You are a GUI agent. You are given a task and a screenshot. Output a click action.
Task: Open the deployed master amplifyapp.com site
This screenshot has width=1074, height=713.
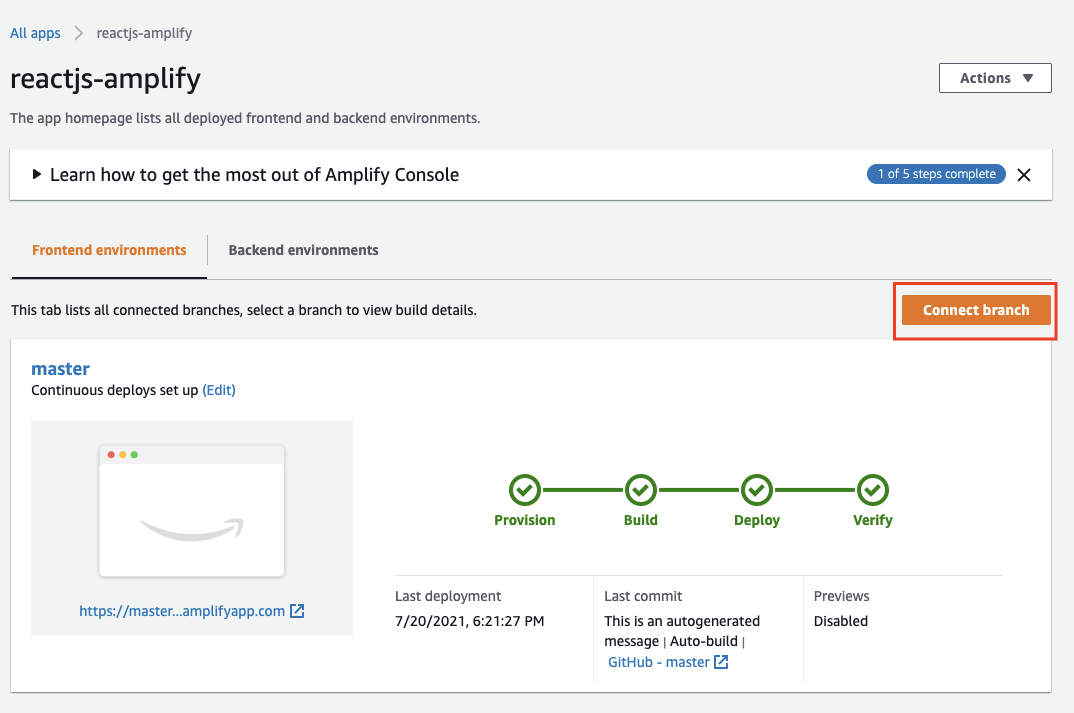(184, 610)
